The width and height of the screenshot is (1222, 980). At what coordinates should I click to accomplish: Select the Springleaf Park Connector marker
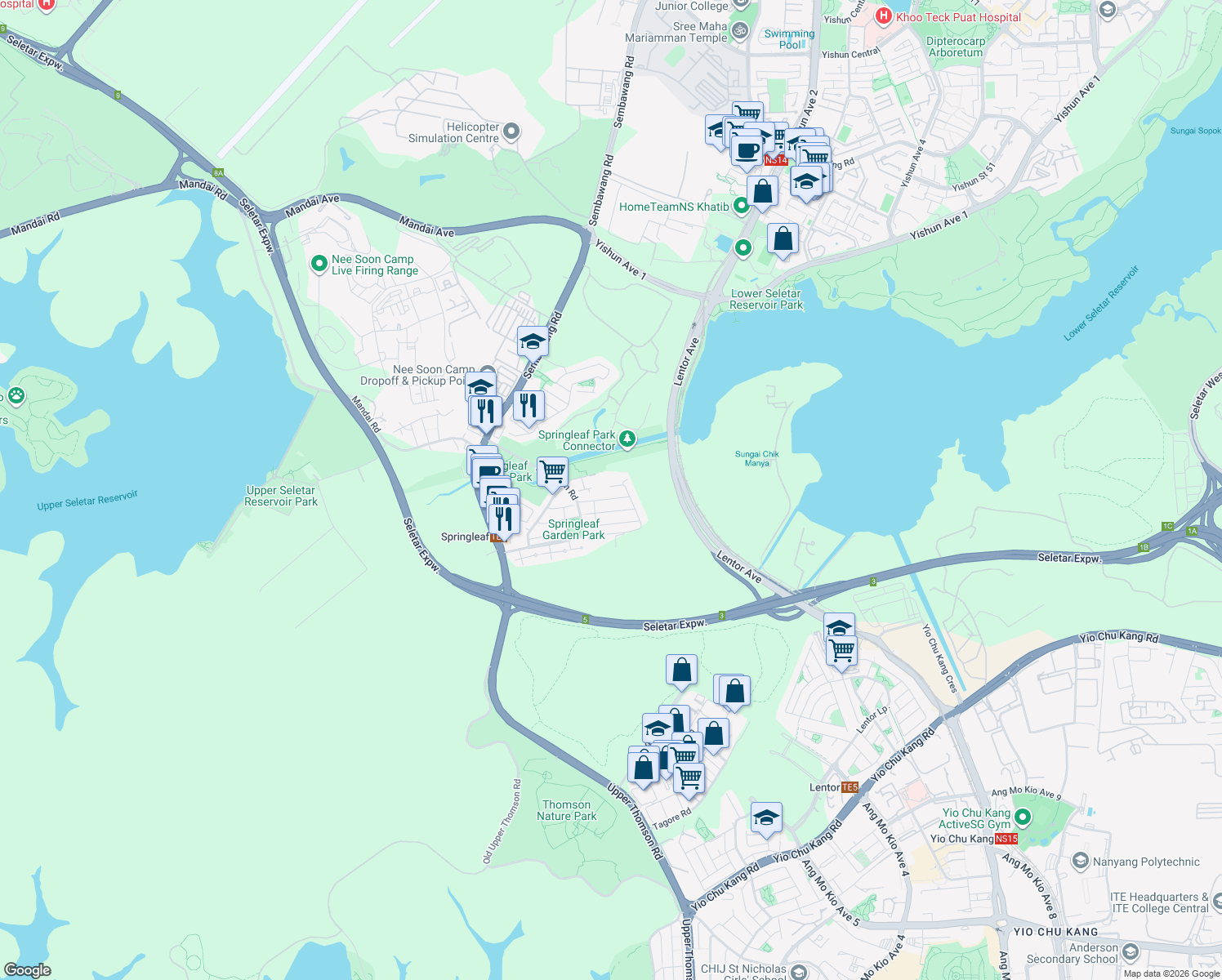626,438
